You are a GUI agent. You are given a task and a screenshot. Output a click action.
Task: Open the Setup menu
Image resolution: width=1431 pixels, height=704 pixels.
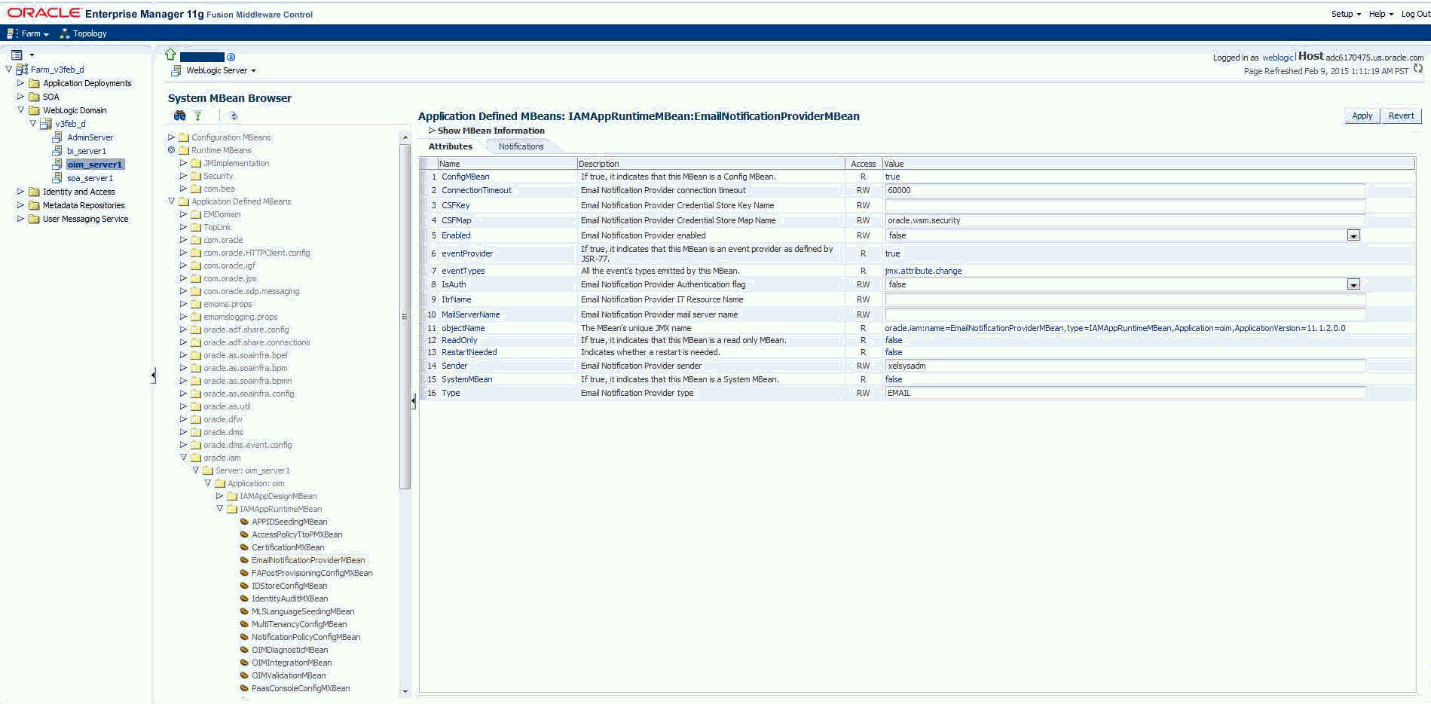tap(1344, 14)
